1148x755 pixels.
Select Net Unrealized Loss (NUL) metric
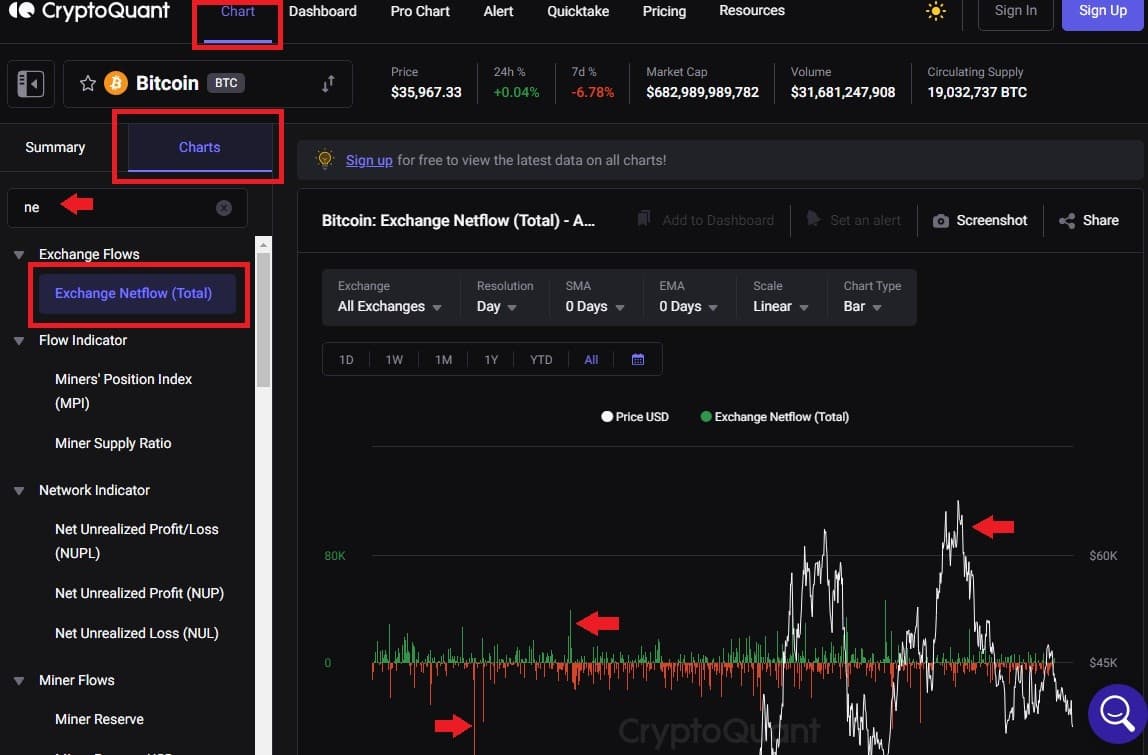(137, 634)
